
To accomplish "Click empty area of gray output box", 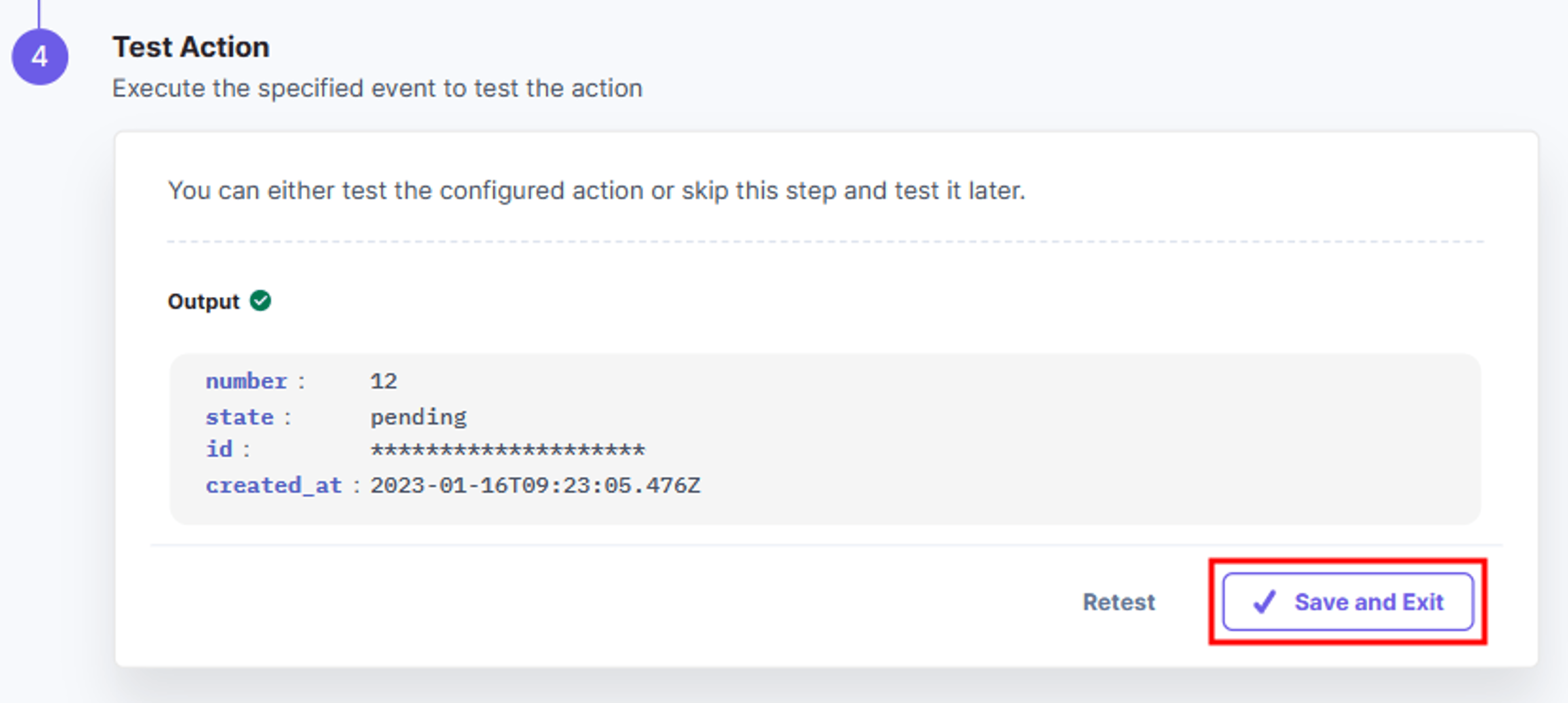I will click(x=1096, y=438).
